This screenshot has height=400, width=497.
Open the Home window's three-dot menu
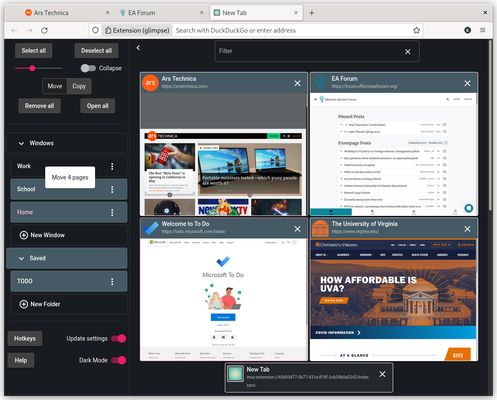click(x=112, y=212)
